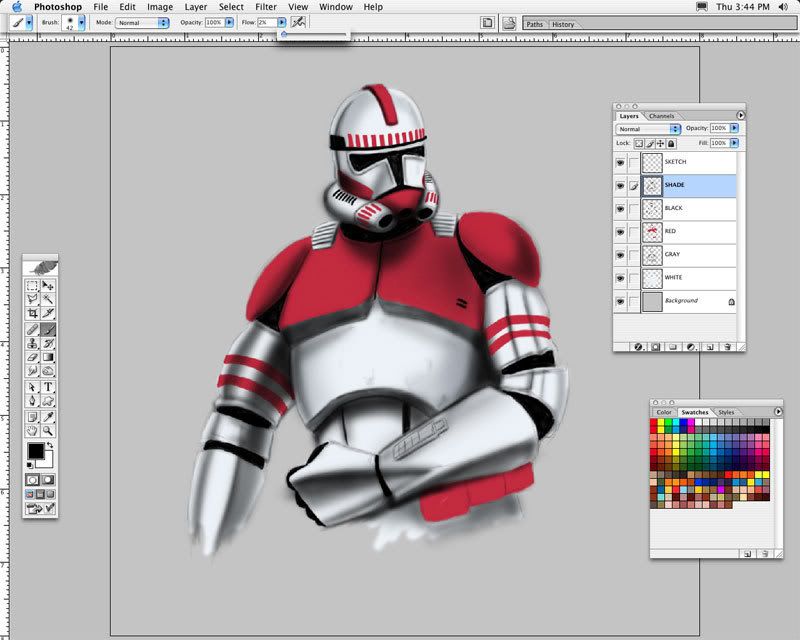Image resolution: width=800 pixels, height=640 pixels.
Task: Open the History tab in palette well
Action: (x=563, y=24)
